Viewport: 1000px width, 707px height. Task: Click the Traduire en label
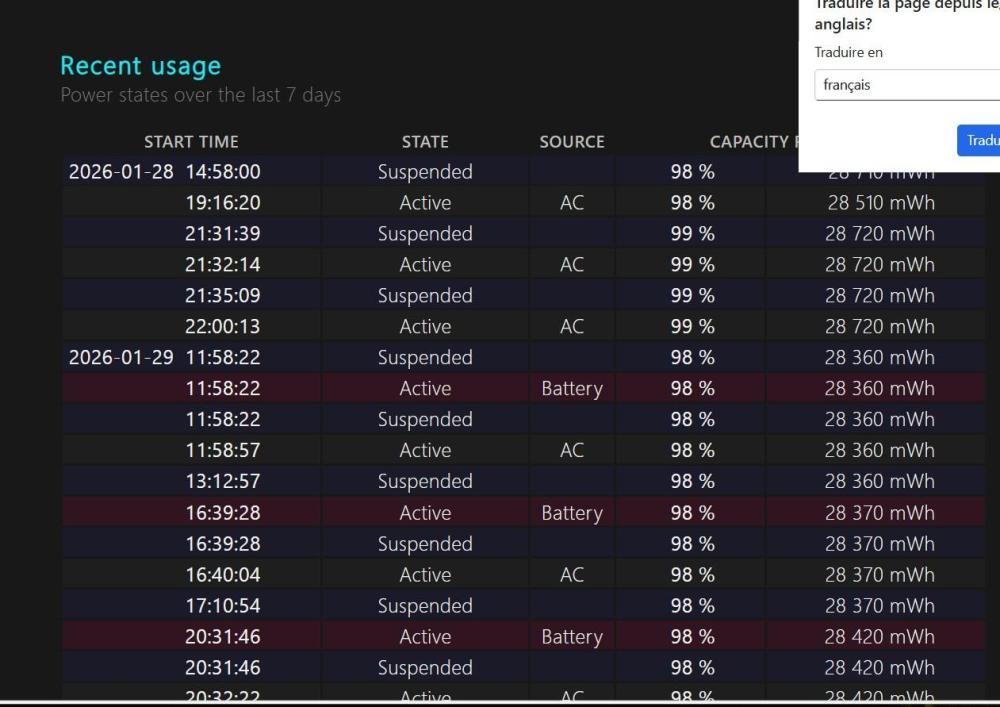point(849,53)
